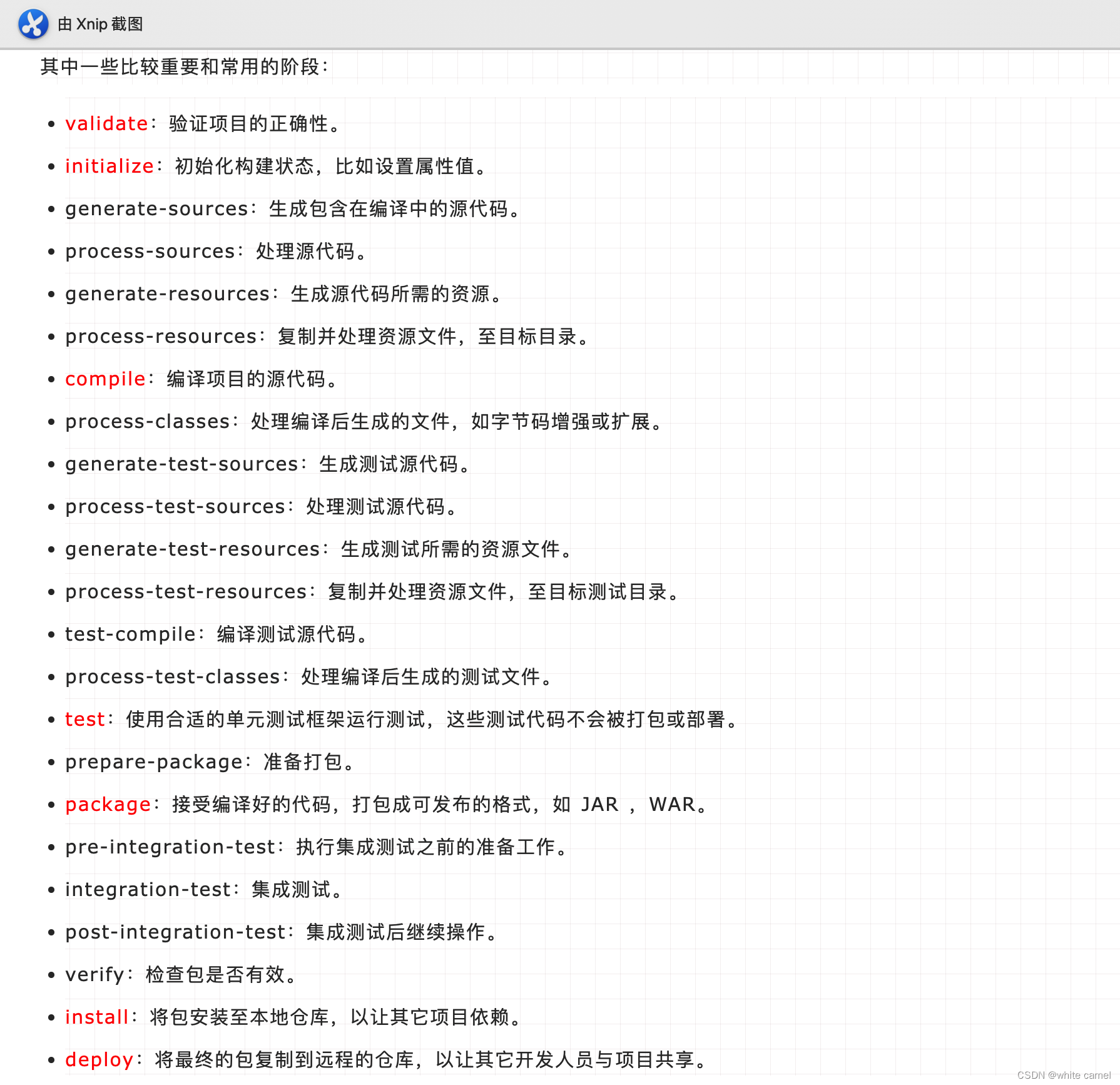Click the 'process-test-resources' list item
This screenshot has height=1085, width=1120.
(372, 591)
